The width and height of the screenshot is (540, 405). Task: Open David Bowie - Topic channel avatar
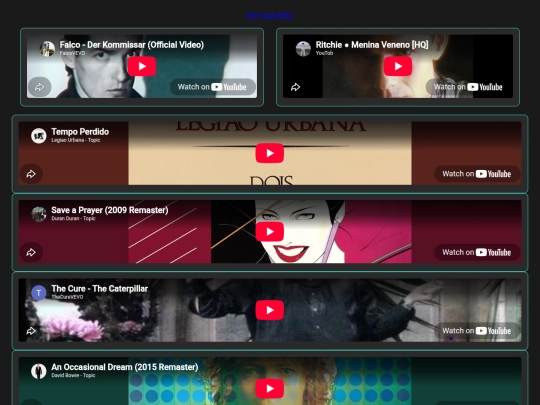click(39, 371)
